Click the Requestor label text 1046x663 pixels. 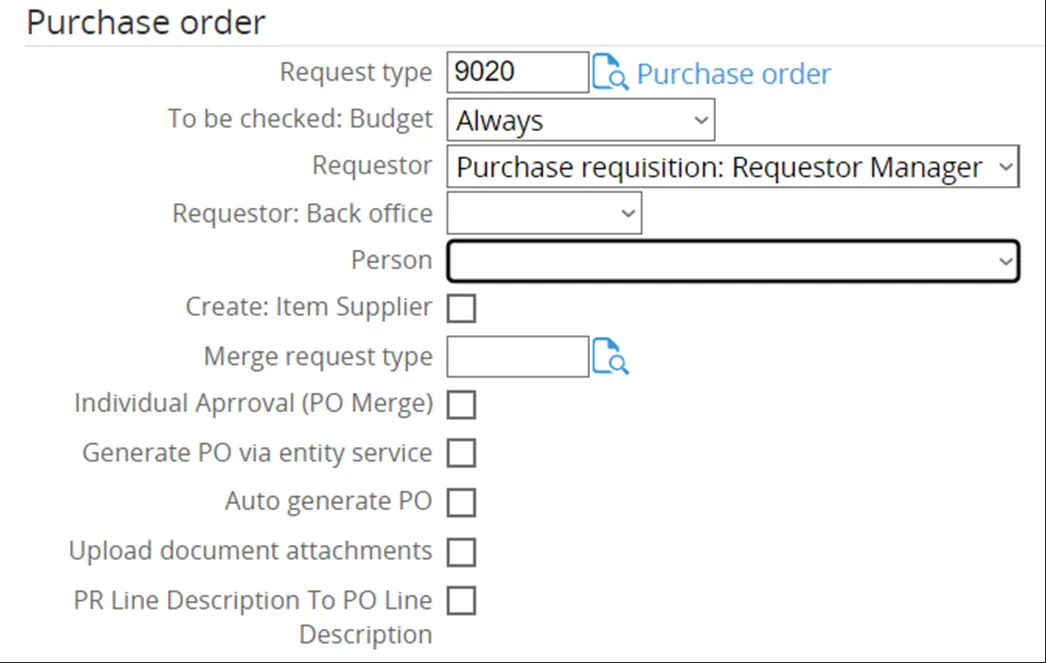point(371,166)
